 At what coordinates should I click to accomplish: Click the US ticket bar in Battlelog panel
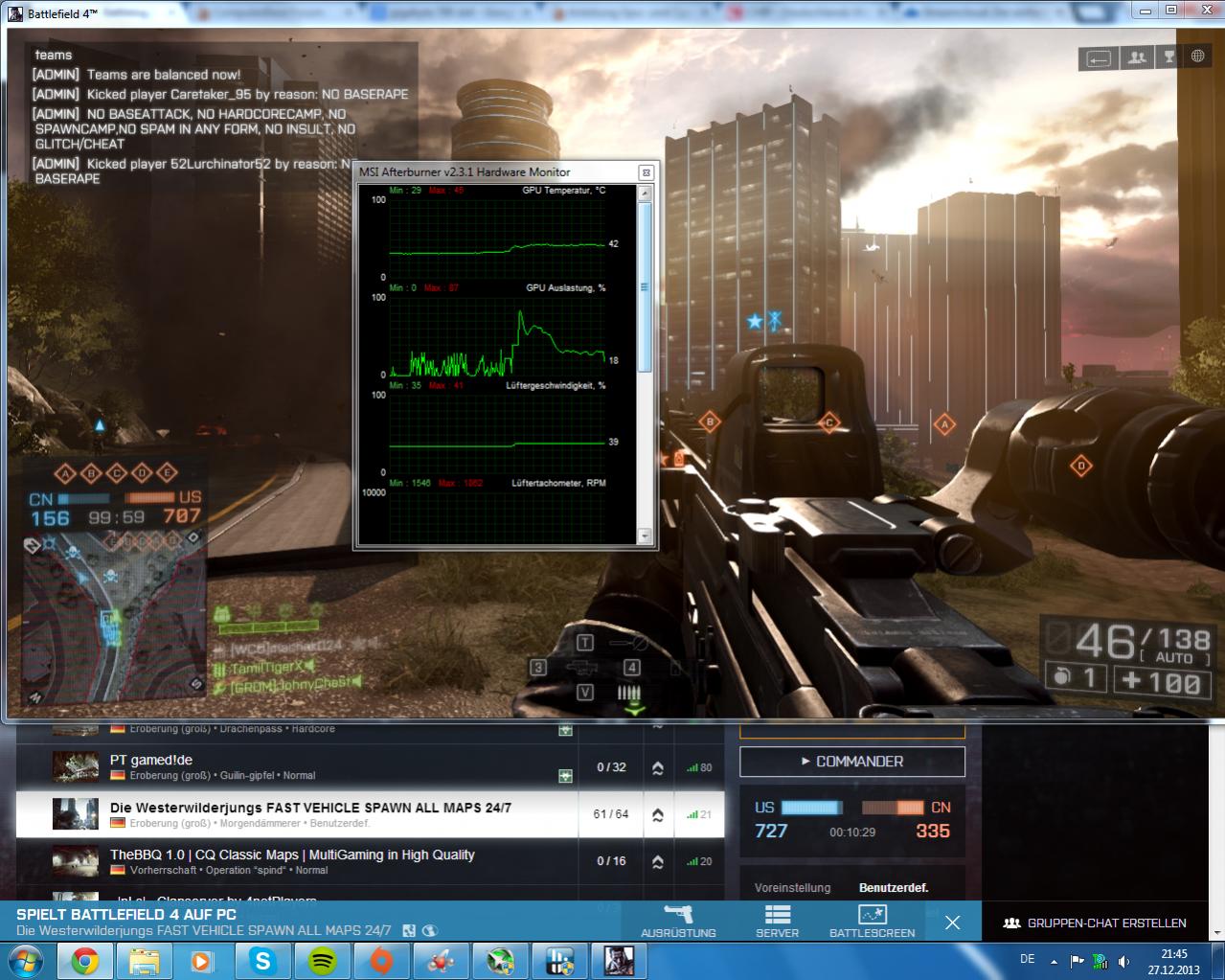tap(812, 808)
